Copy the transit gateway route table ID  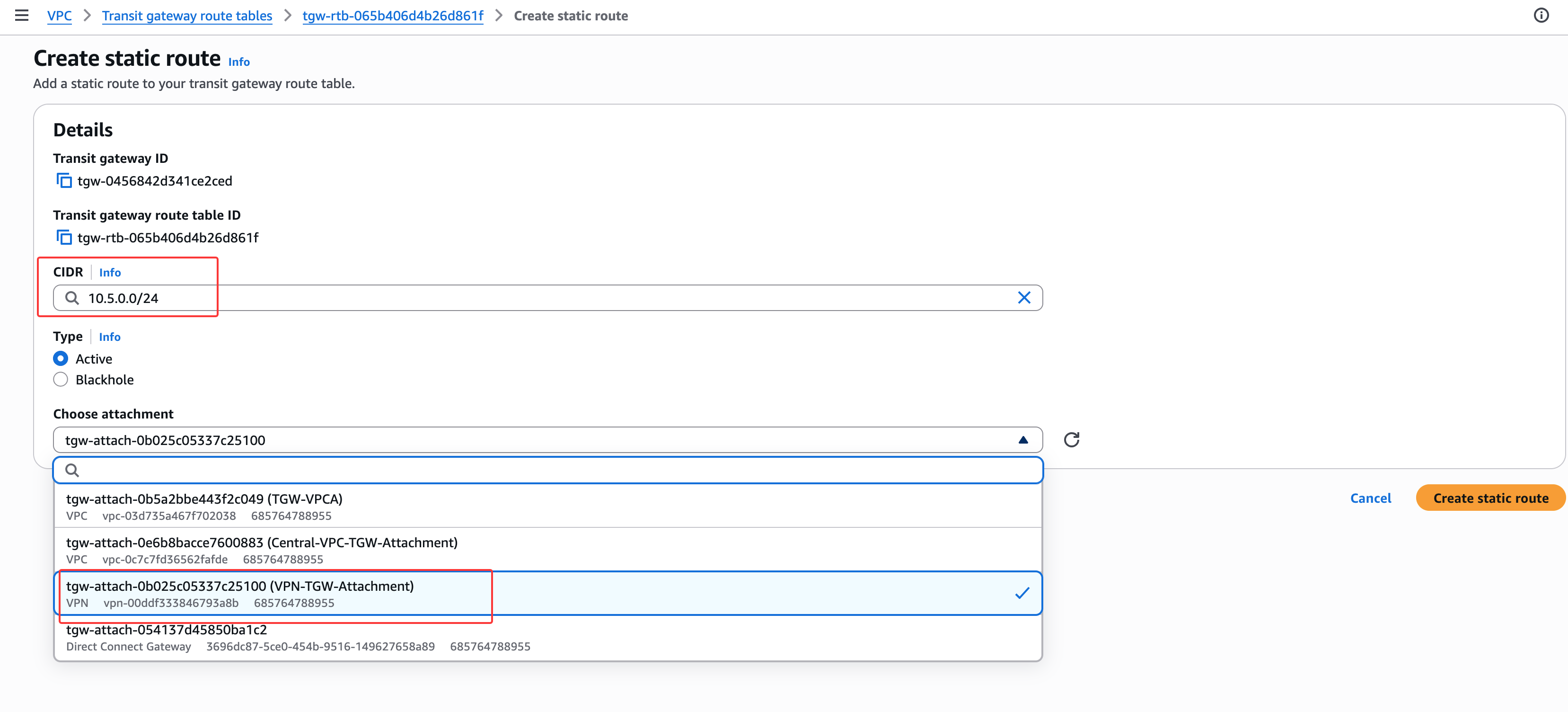(x=64, y=238)
